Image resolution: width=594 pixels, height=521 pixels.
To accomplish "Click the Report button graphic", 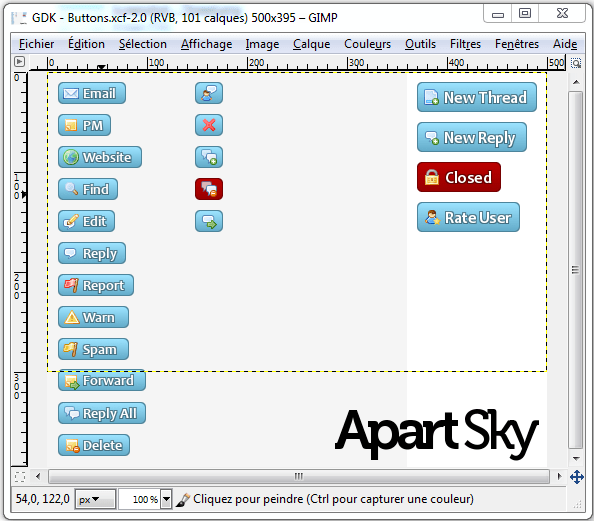I will (96, 285).
